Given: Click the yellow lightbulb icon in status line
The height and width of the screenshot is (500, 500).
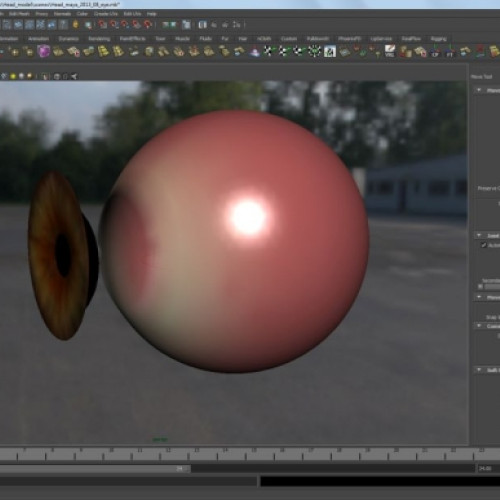Looking at the screenshot, I should (x=76, y=25).
